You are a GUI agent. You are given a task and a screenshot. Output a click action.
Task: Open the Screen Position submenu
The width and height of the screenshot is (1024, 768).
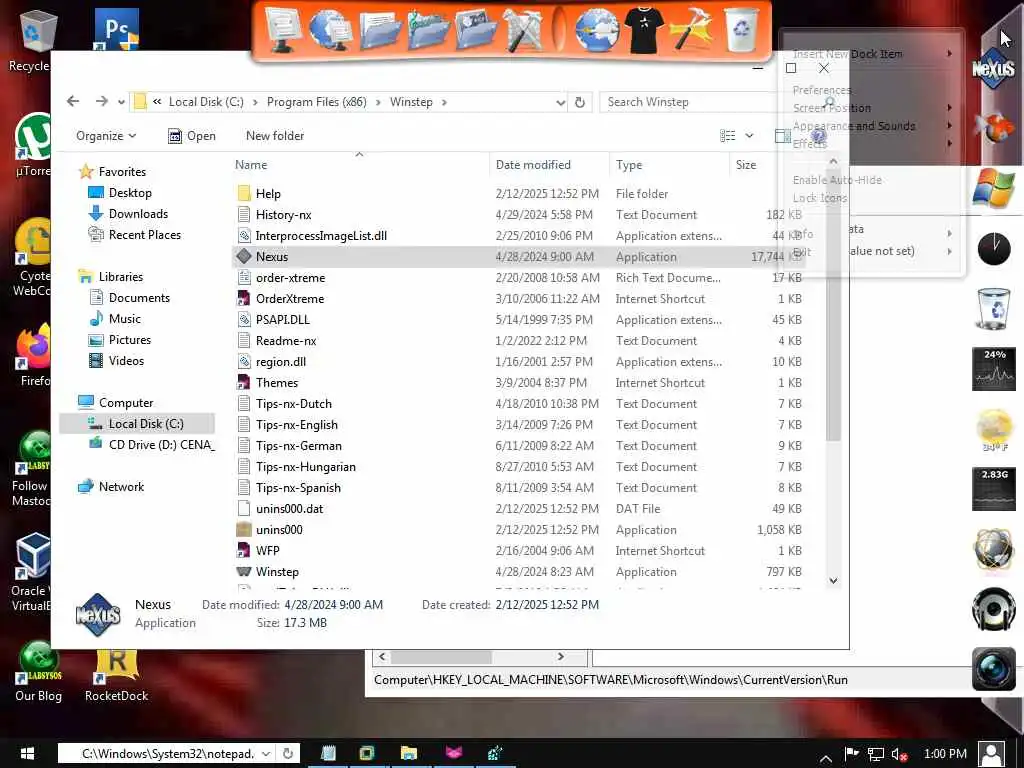(872, 108)
